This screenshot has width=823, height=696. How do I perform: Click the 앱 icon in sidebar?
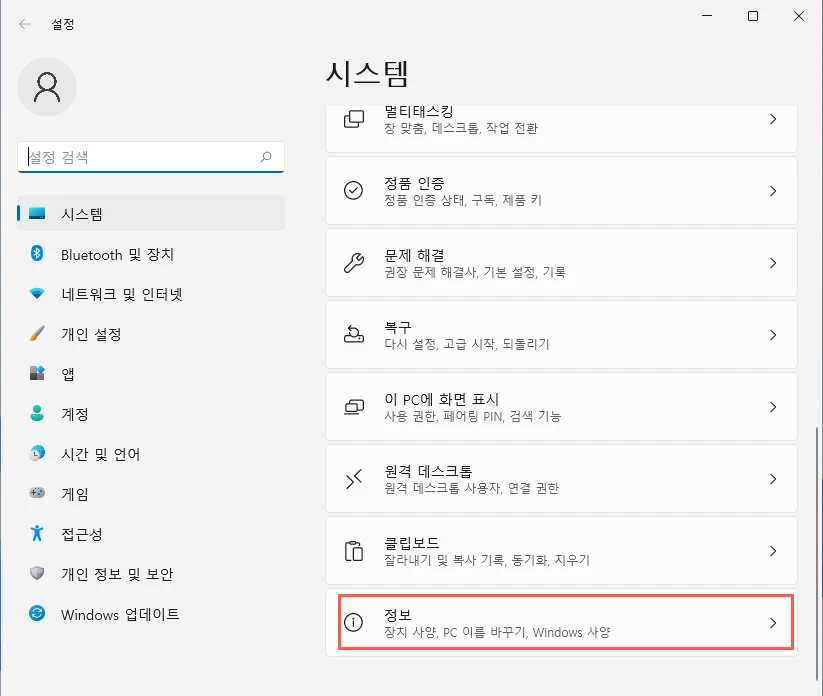pos(37,373)
